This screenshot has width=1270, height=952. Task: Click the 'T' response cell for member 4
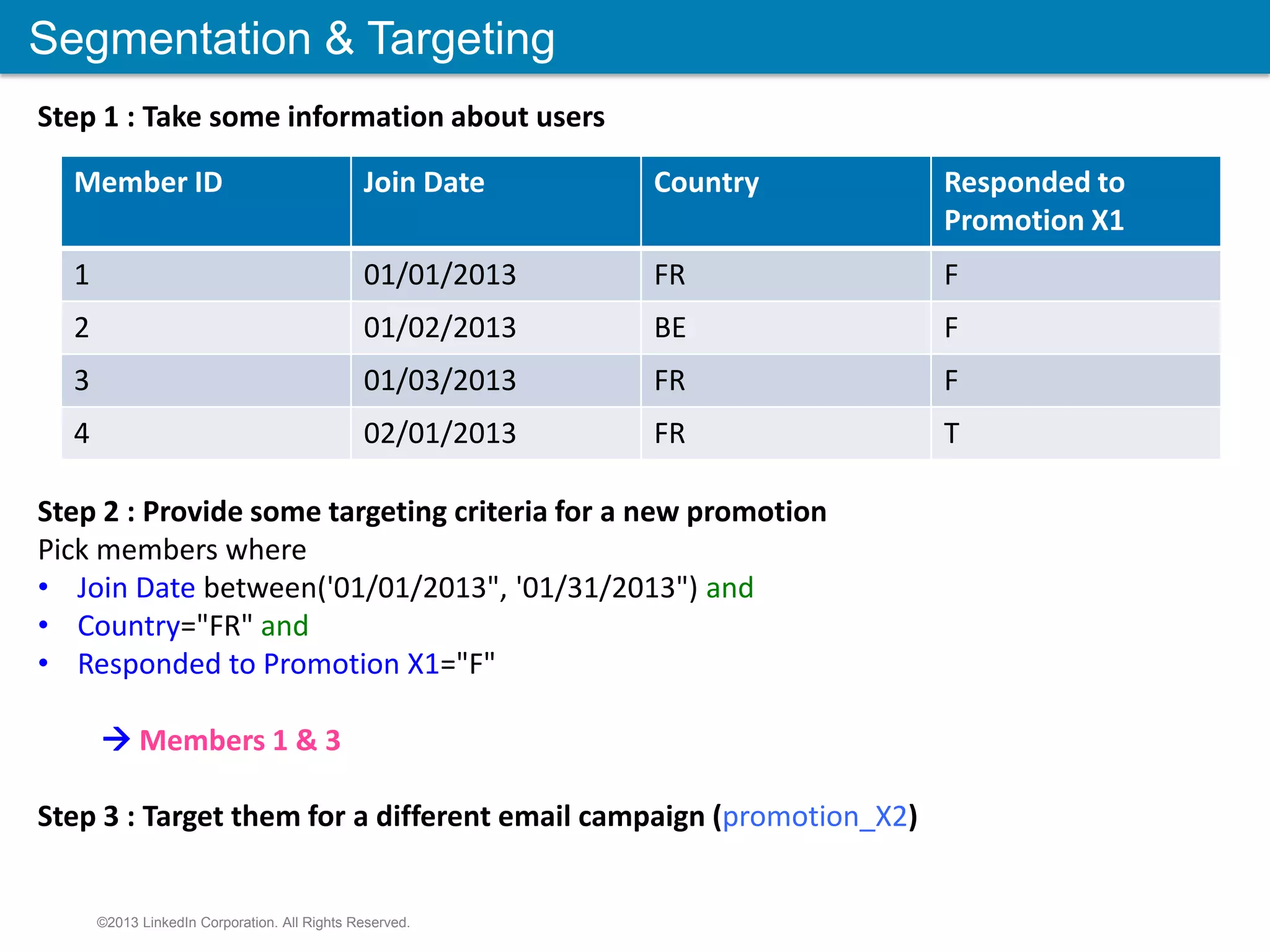click(x=1076, y=433)
